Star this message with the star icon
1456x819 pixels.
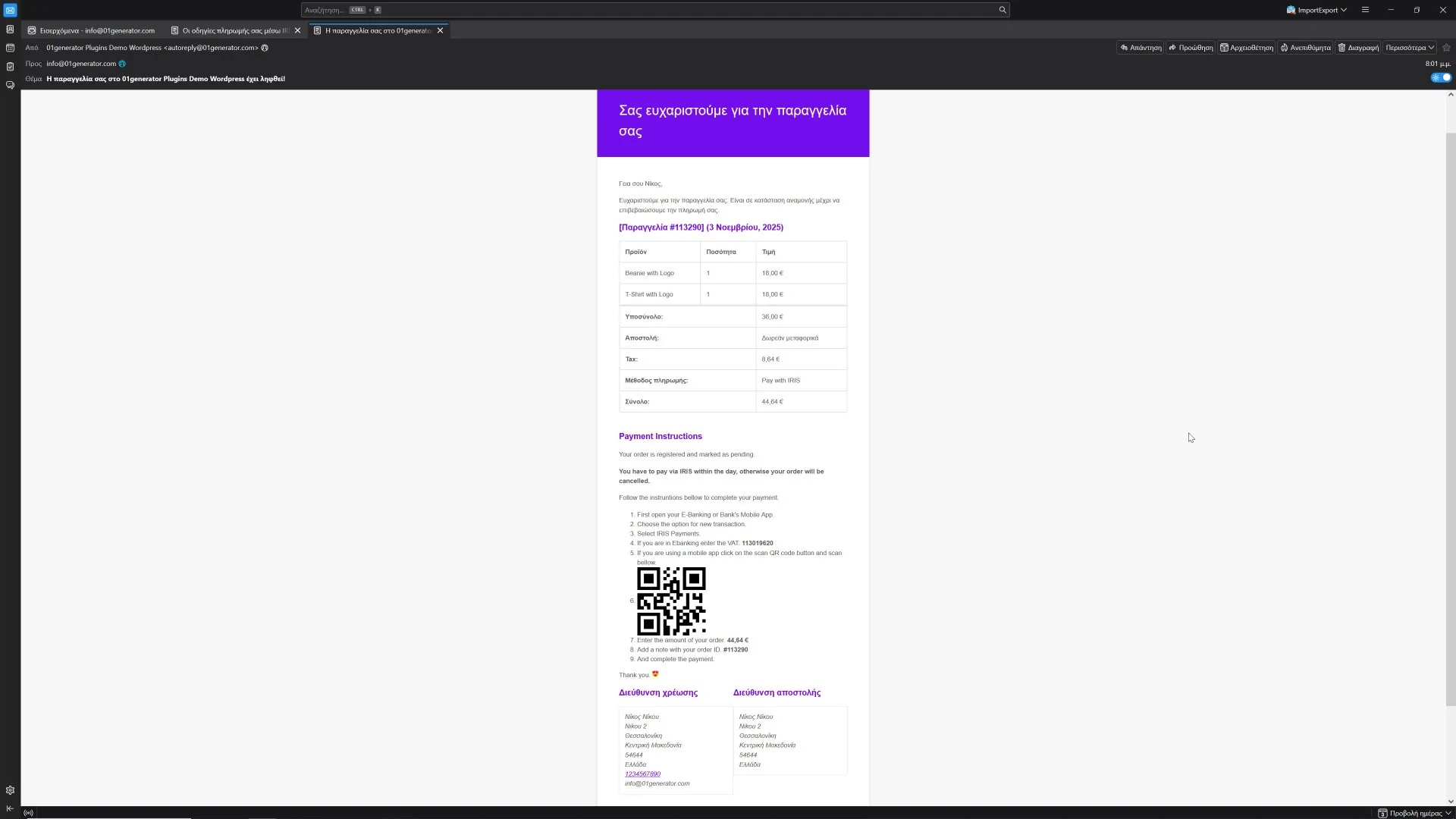coord(1446,48)
